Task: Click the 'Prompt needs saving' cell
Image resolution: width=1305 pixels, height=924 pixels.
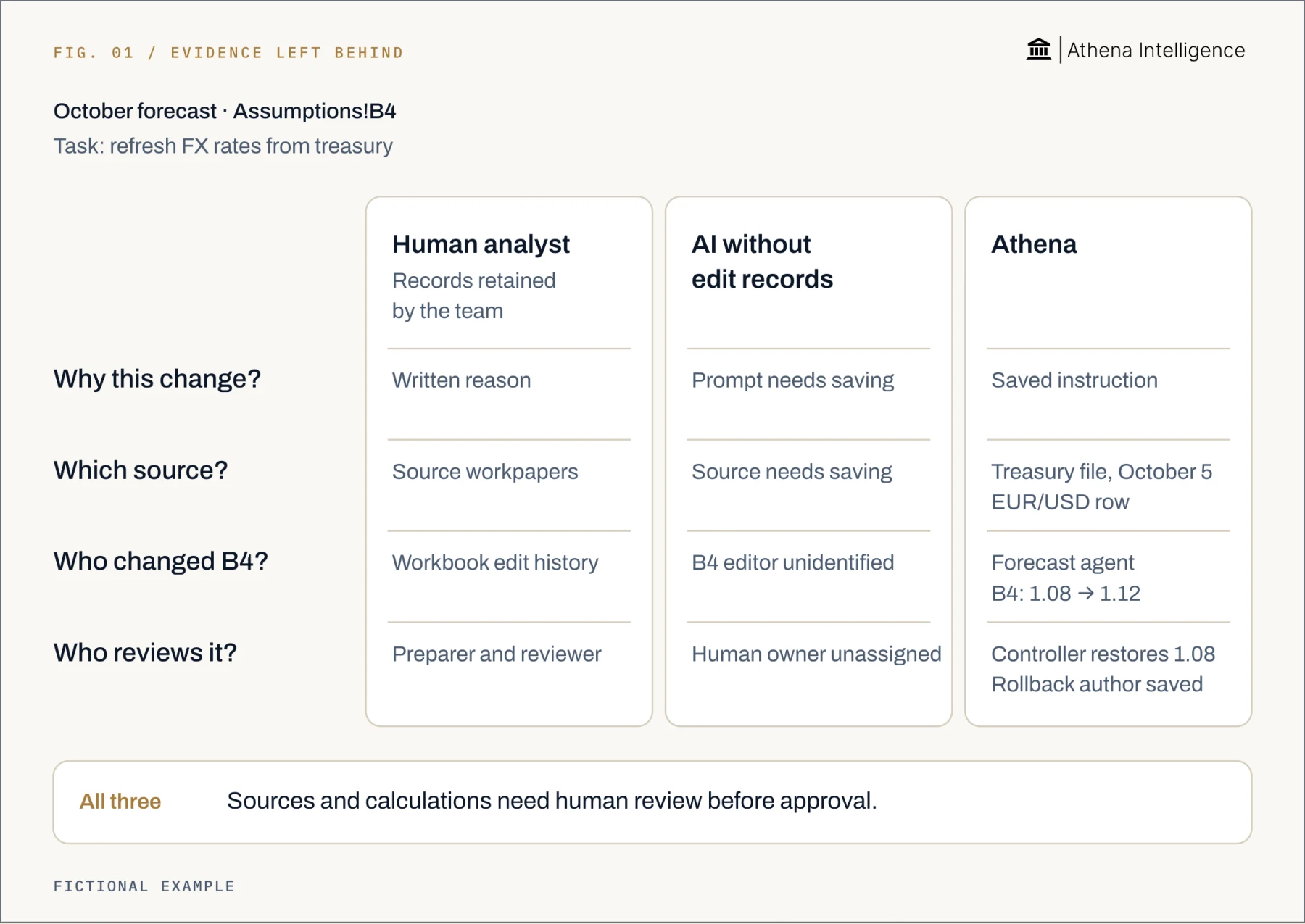Action: coord(792,380)
